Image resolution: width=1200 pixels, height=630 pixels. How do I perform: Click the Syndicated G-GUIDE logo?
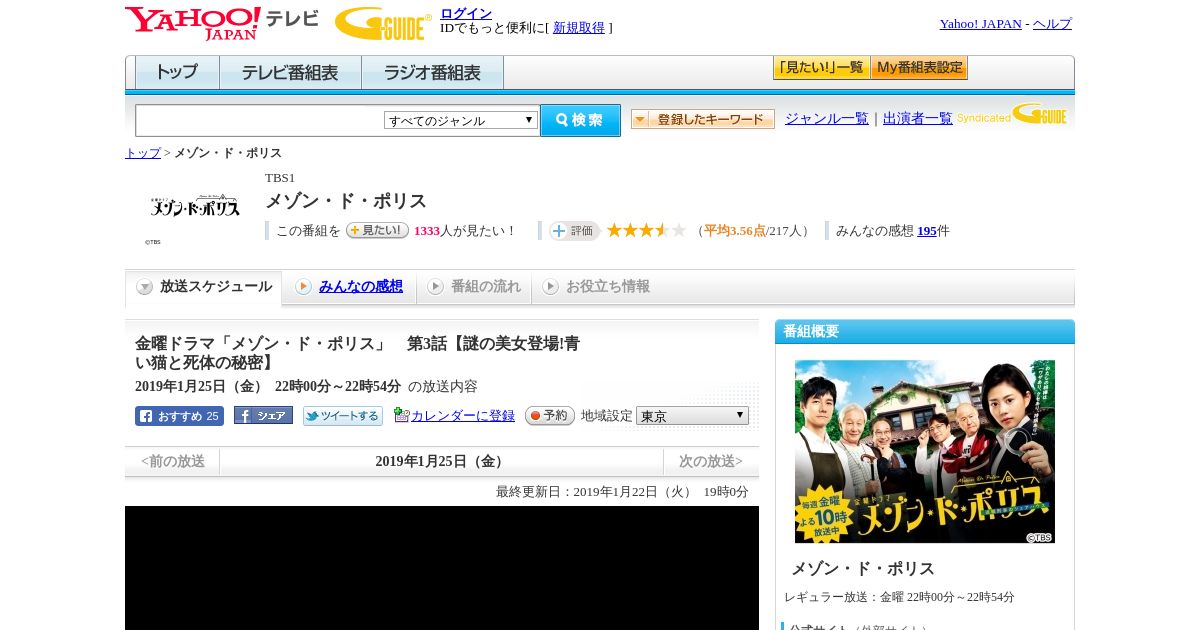(x=1012, y=115)
